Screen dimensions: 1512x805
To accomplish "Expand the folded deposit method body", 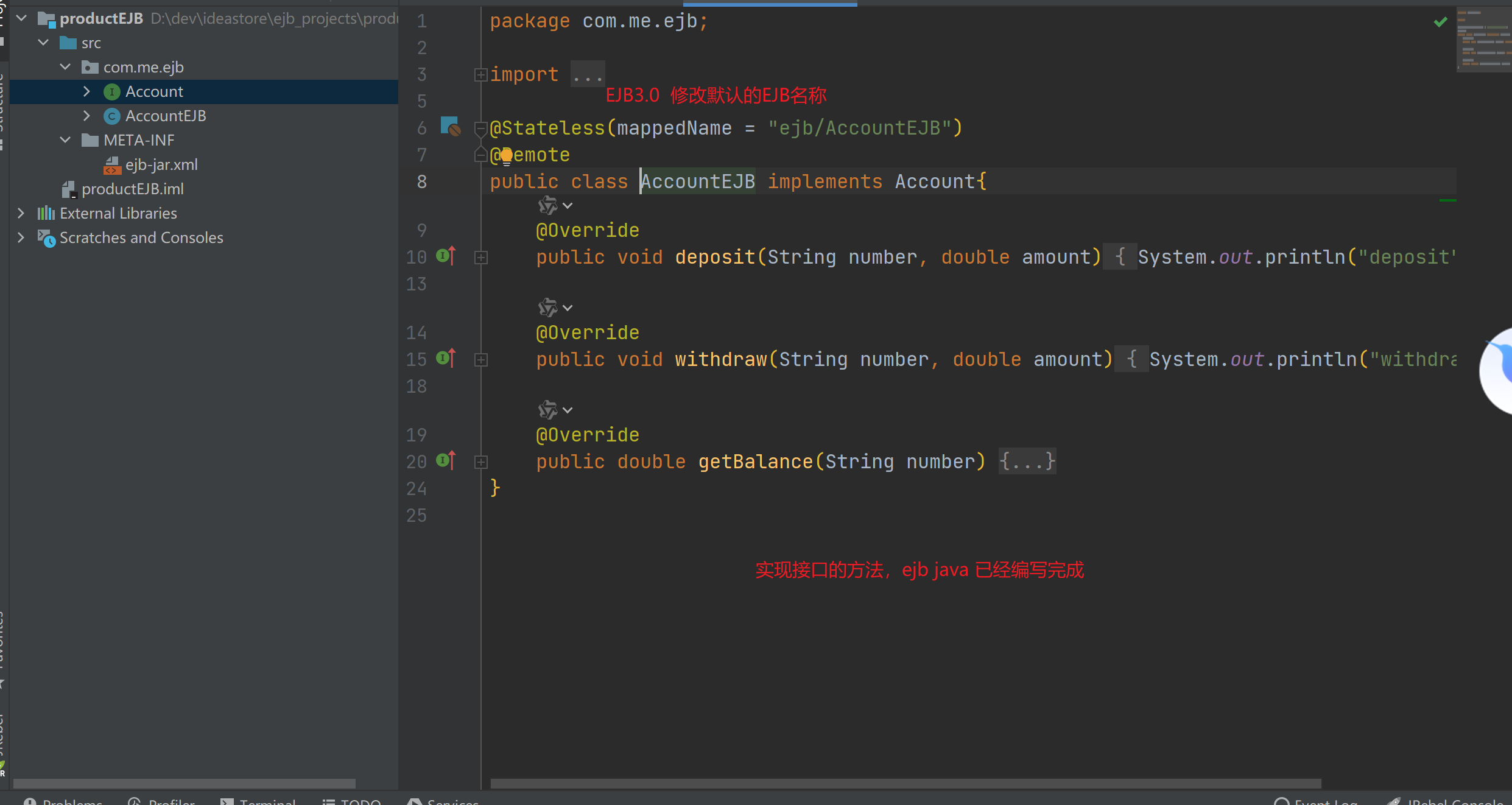I will [480, 258].
